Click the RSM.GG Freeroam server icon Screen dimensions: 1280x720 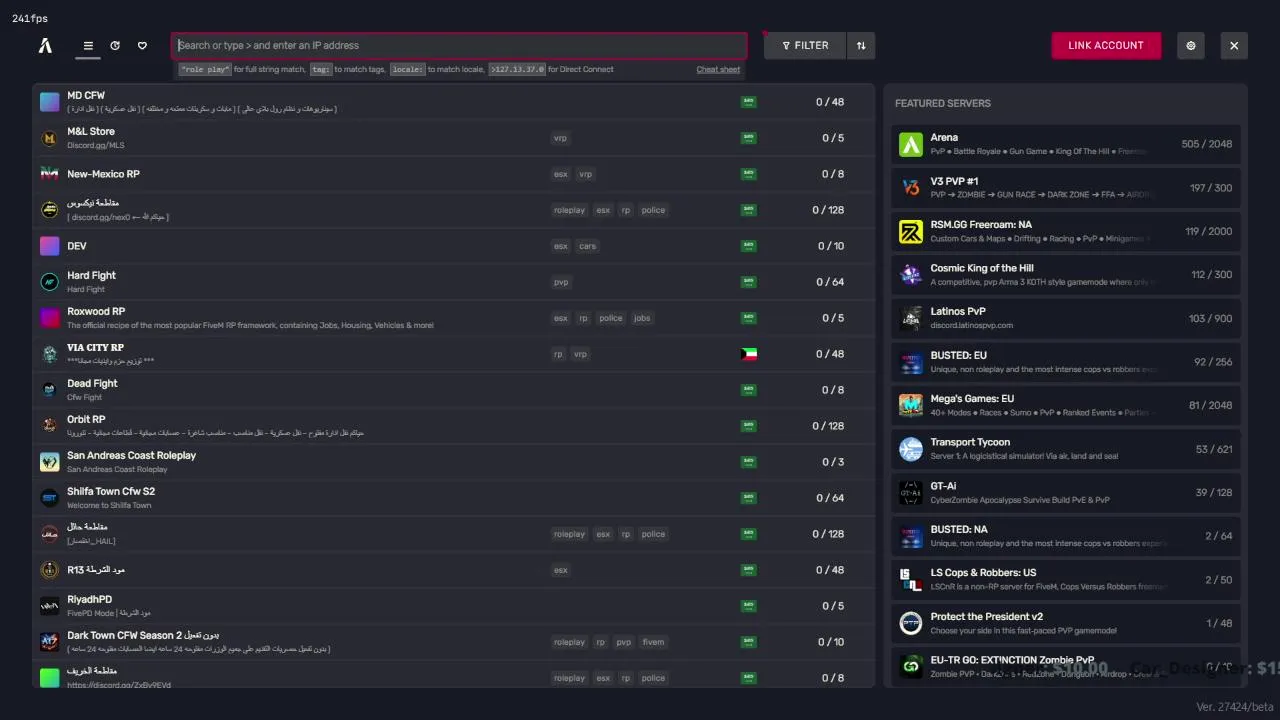pos(910,231)
